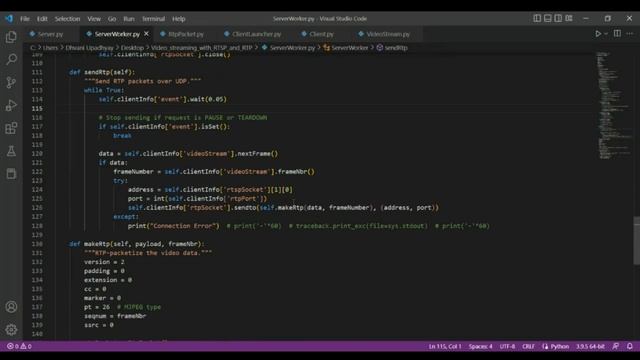
Task: Open the Selection menu
Action: pos(67,19)
